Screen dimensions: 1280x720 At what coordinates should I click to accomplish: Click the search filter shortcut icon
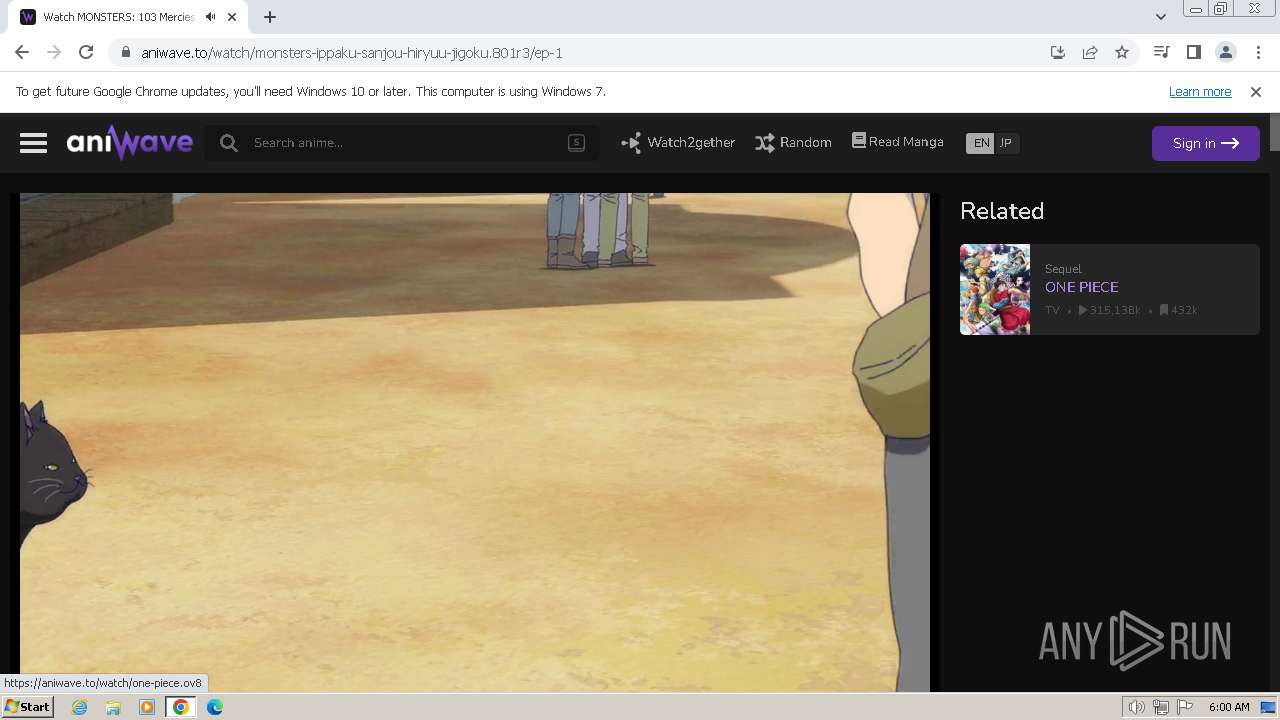click(576, 143)
